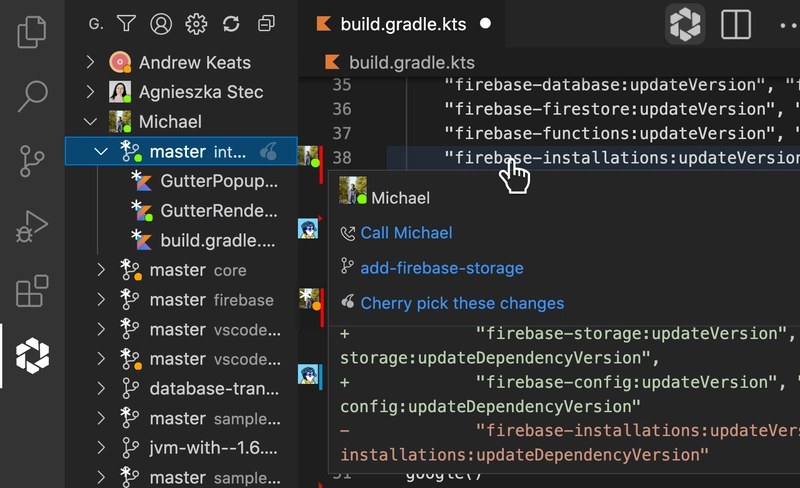The image size is (800, 488).
Task: Expand Andrew Keats tree node
Action: click(91, 63)
